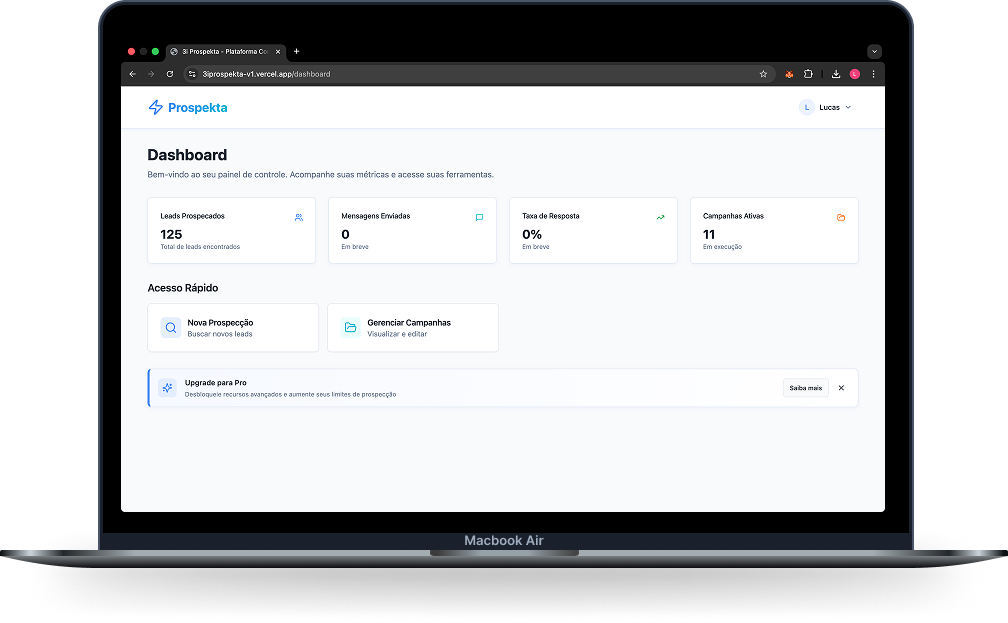Screen dimensions: 1008x623
Task: Bookmark this page with the star icon
Action: (x=763, y=74)
